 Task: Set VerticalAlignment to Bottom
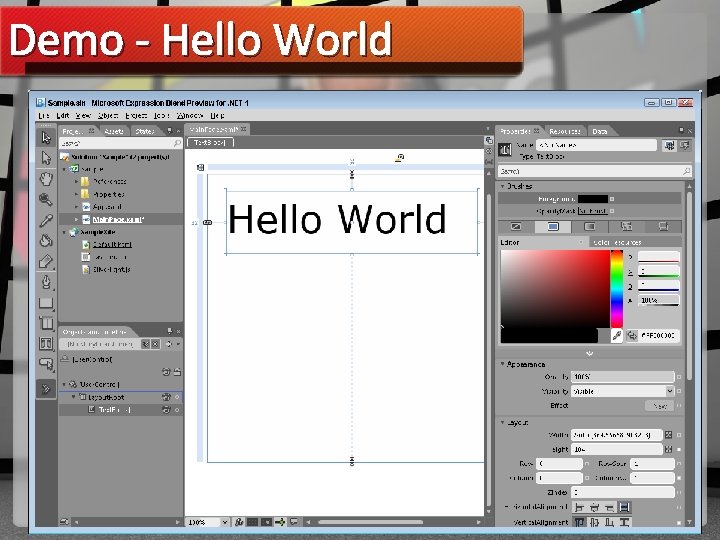click(609, 522)
